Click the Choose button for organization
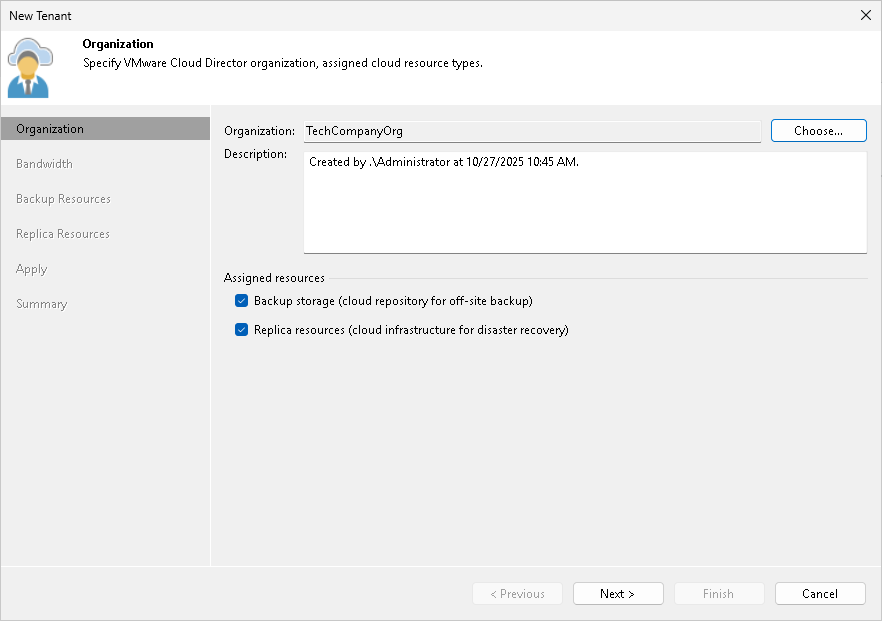This screenshot has width=882, height=621. [x=818, y=130]
